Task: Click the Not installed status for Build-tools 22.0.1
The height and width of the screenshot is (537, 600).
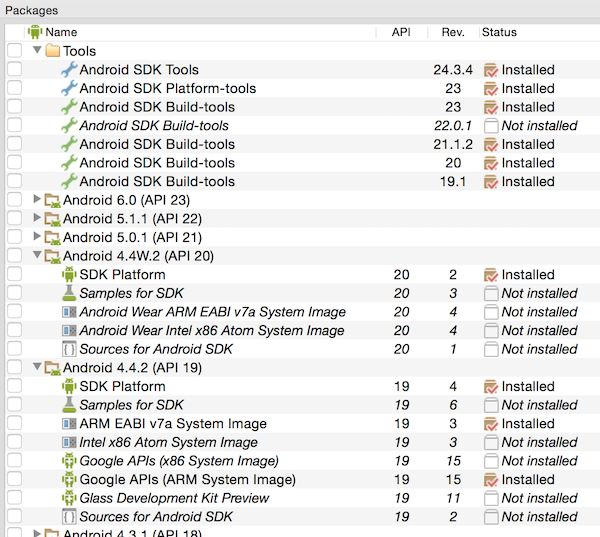Action: [x=540, y=126]
